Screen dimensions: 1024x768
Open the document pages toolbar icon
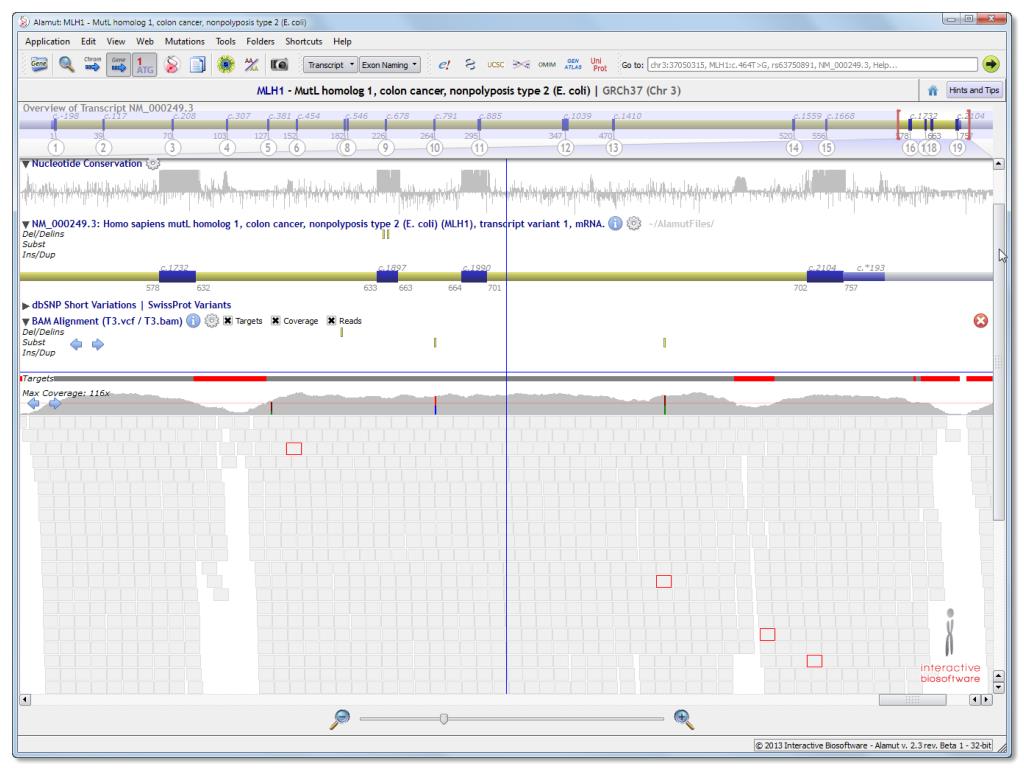pos(198,65)
